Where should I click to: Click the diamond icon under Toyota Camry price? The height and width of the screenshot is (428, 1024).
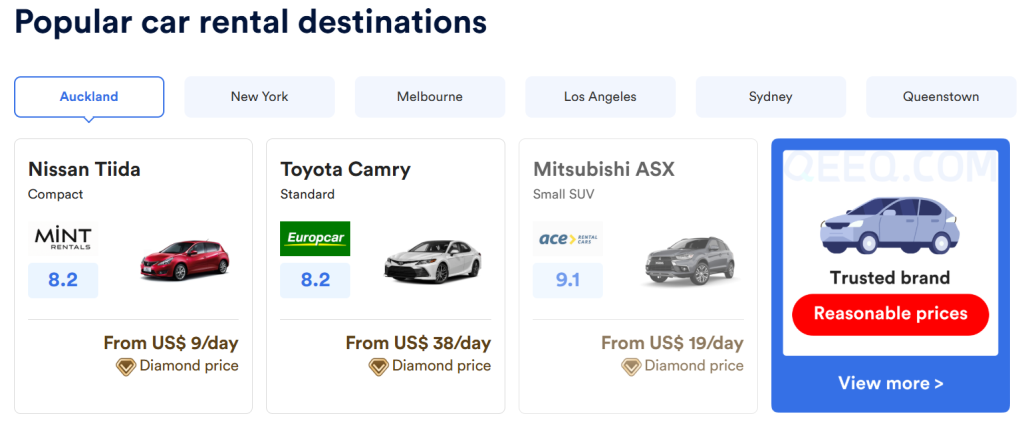point(378,367)
